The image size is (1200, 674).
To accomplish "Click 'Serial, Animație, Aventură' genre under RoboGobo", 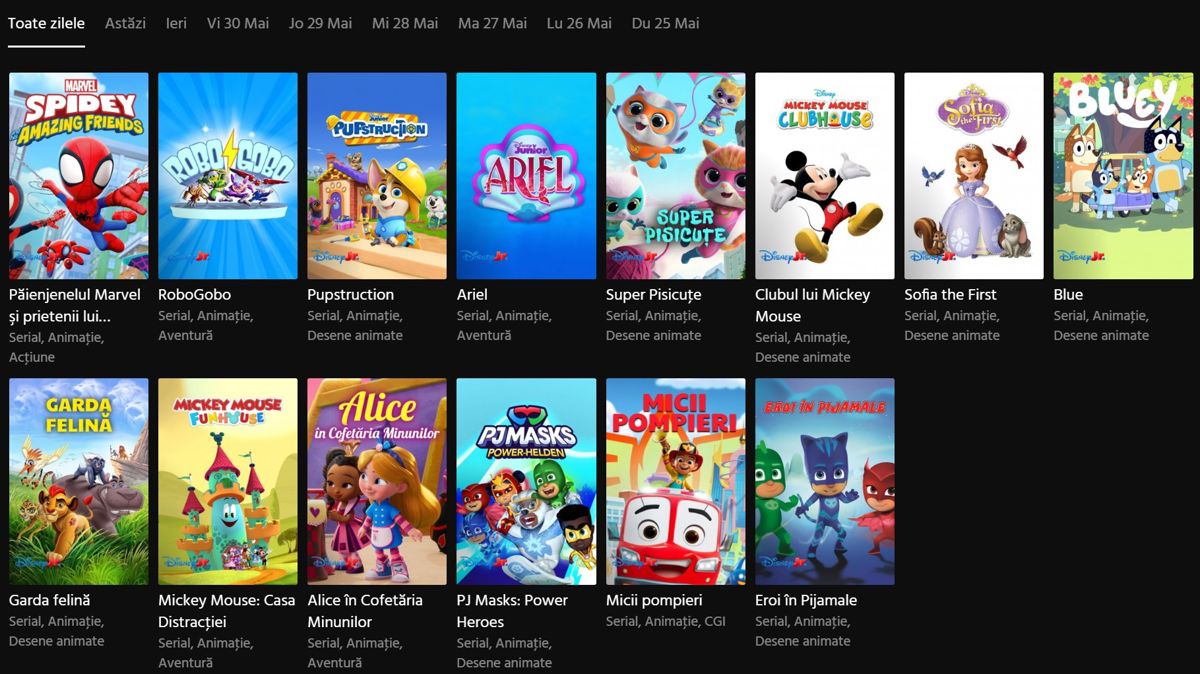I will tap(206, 325).
